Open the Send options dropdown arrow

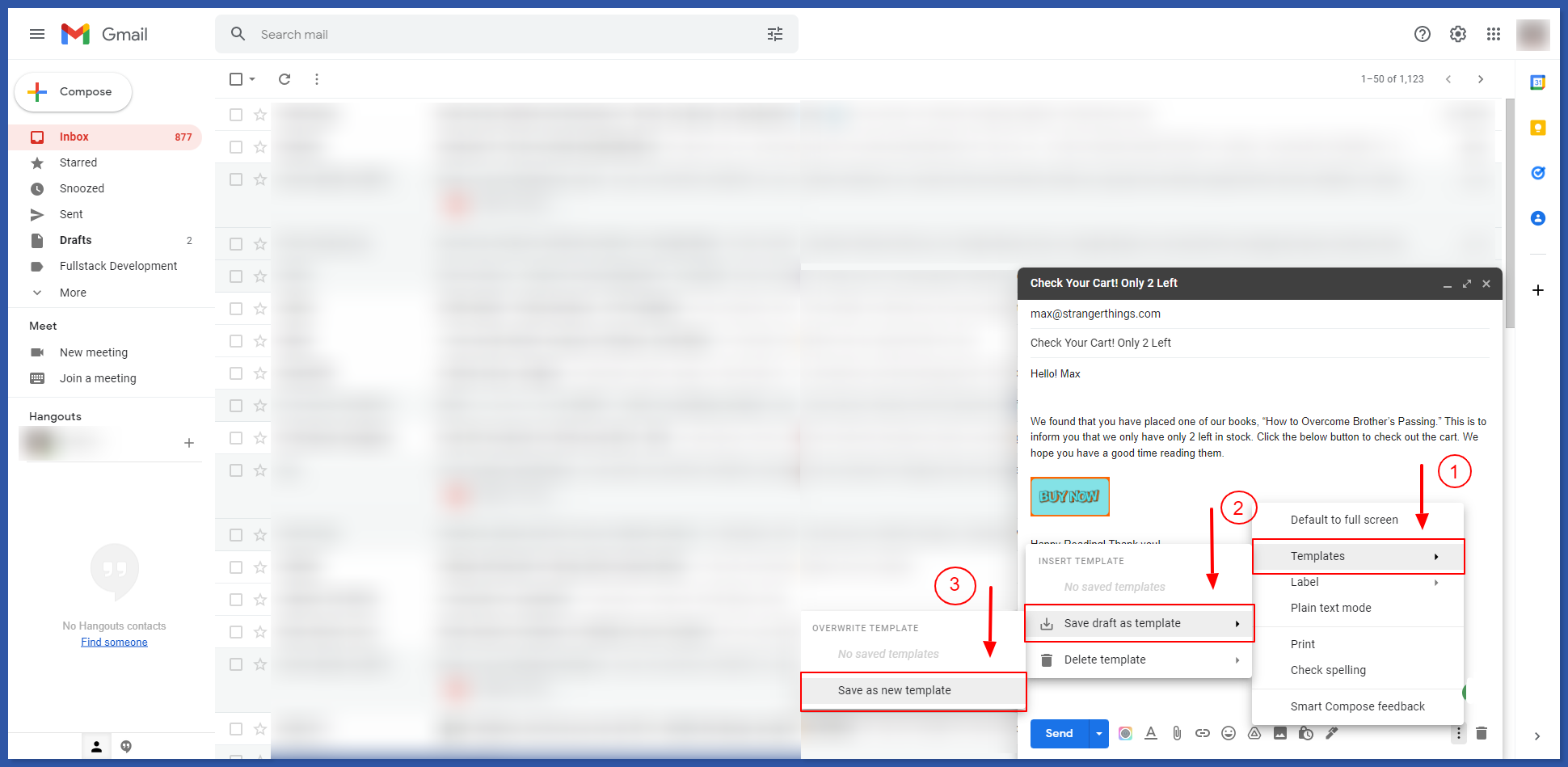coord(1098,733)
